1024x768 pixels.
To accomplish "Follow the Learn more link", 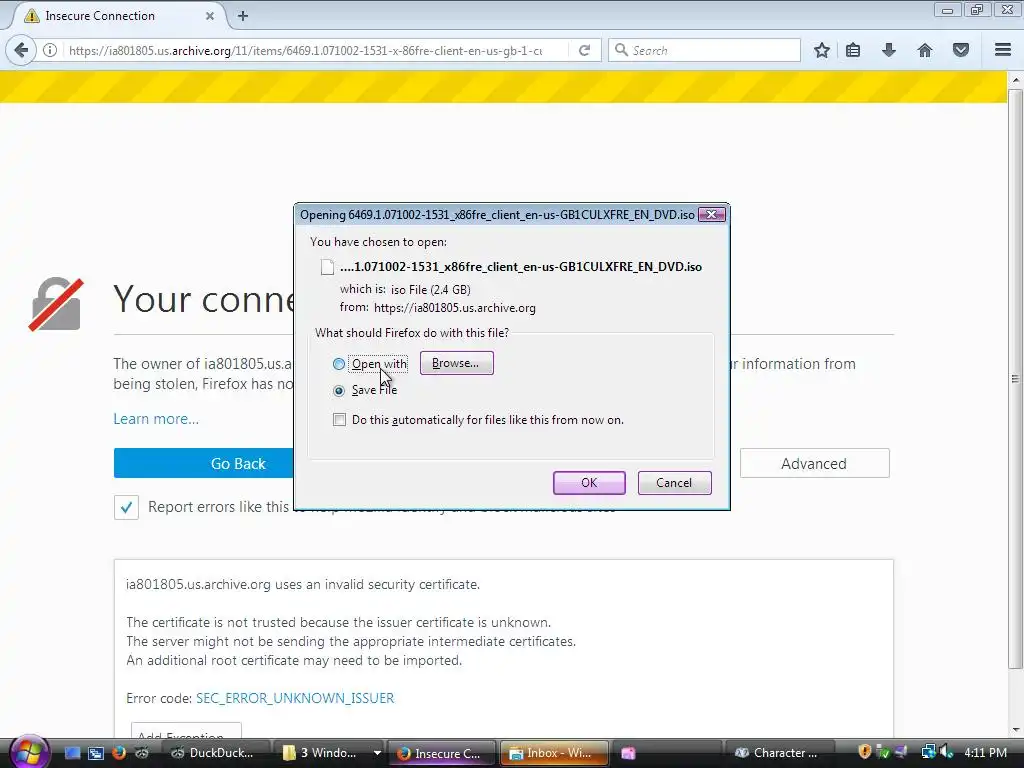I will (156, 419).
